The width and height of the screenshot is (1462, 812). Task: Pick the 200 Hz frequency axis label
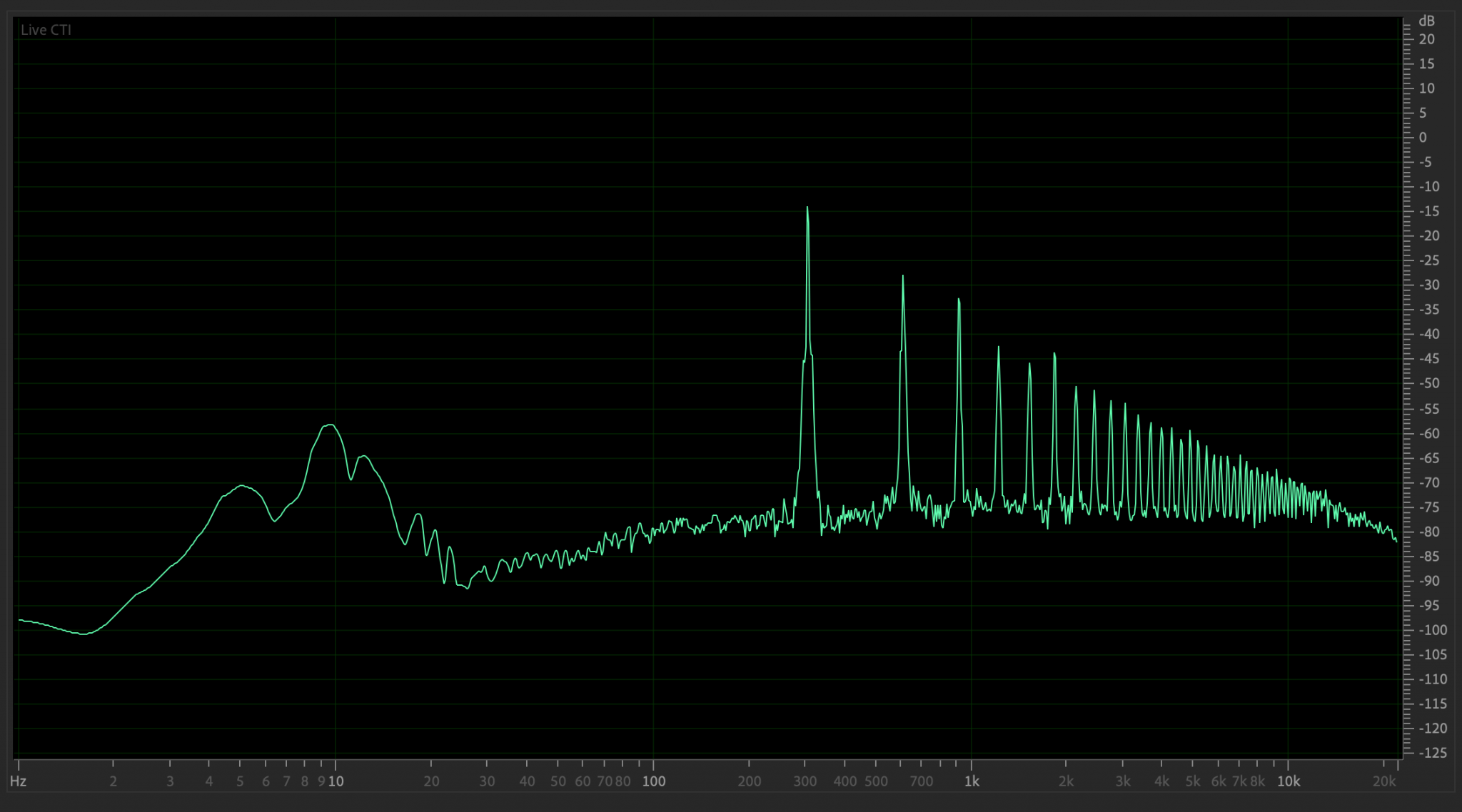750,781
